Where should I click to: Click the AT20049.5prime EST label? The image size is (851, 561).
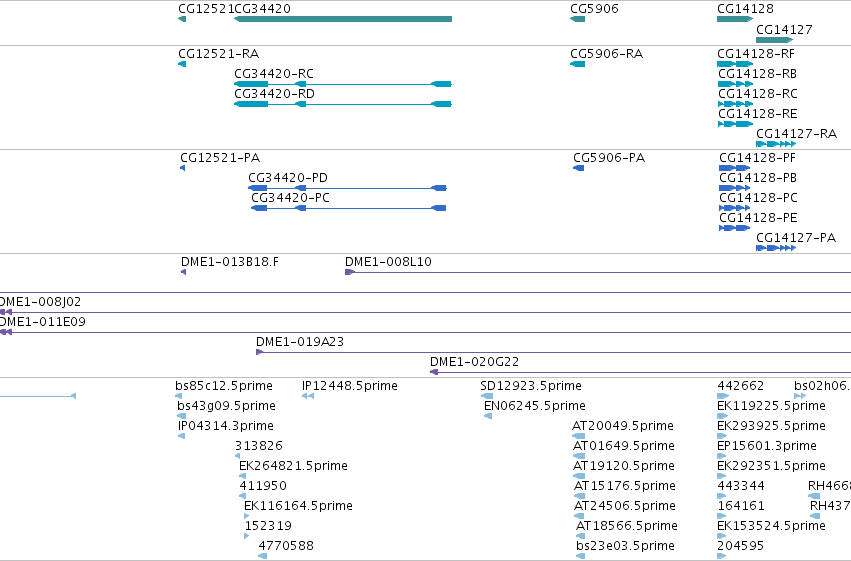(623, 426)
